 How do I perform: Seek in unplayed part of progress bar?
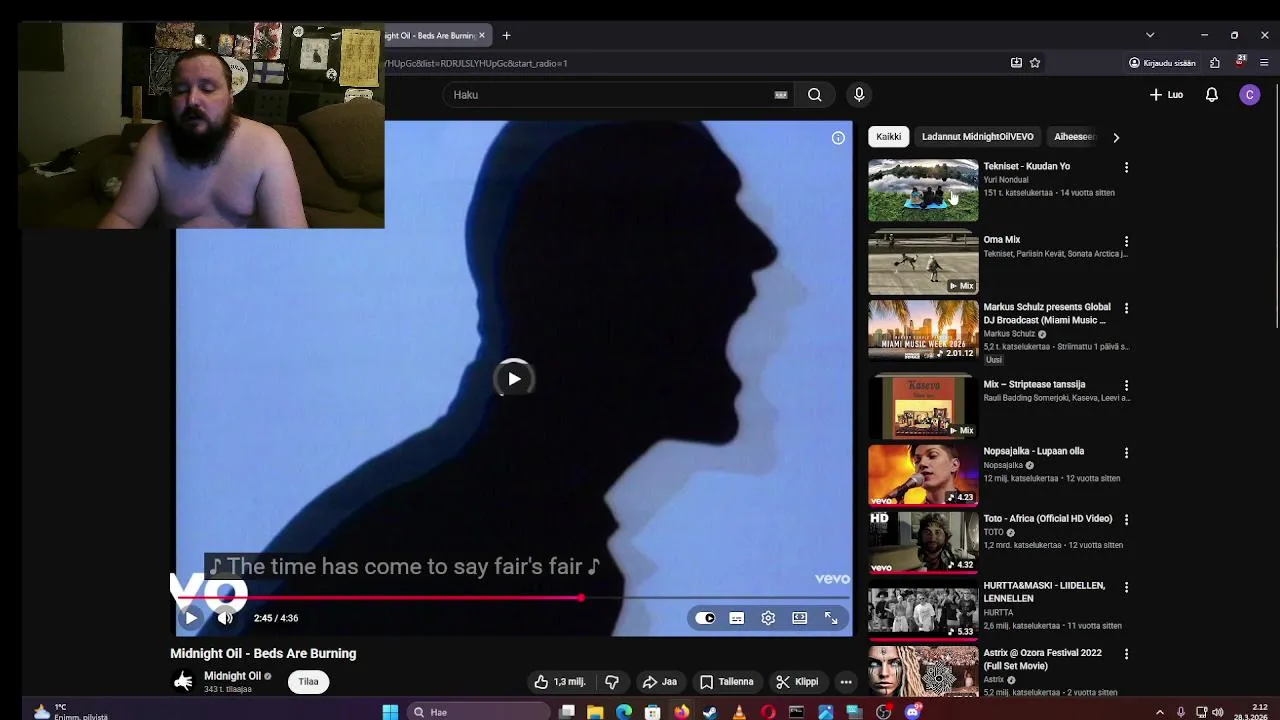716,598
